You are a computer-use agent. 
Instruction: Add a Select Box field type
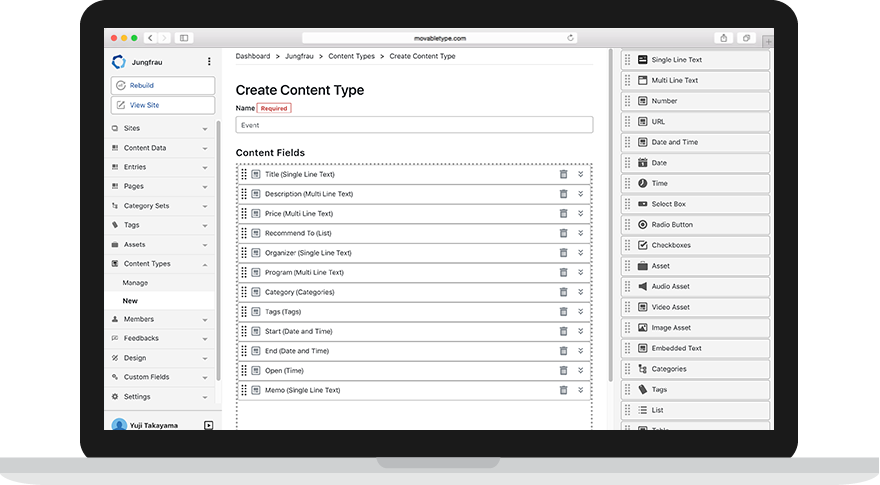pyautogui.click(x=695, y=204)
